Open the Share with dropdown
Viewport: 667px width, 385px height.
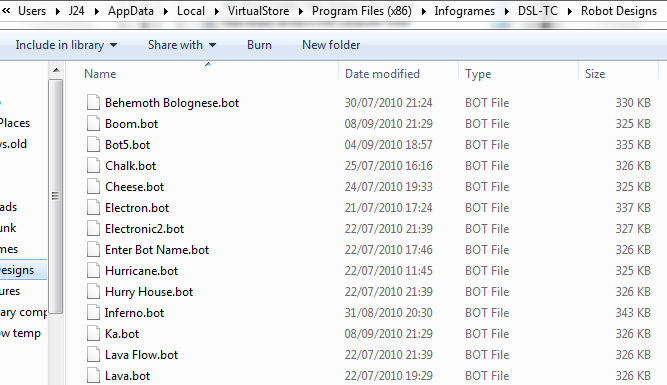(182, 45)
